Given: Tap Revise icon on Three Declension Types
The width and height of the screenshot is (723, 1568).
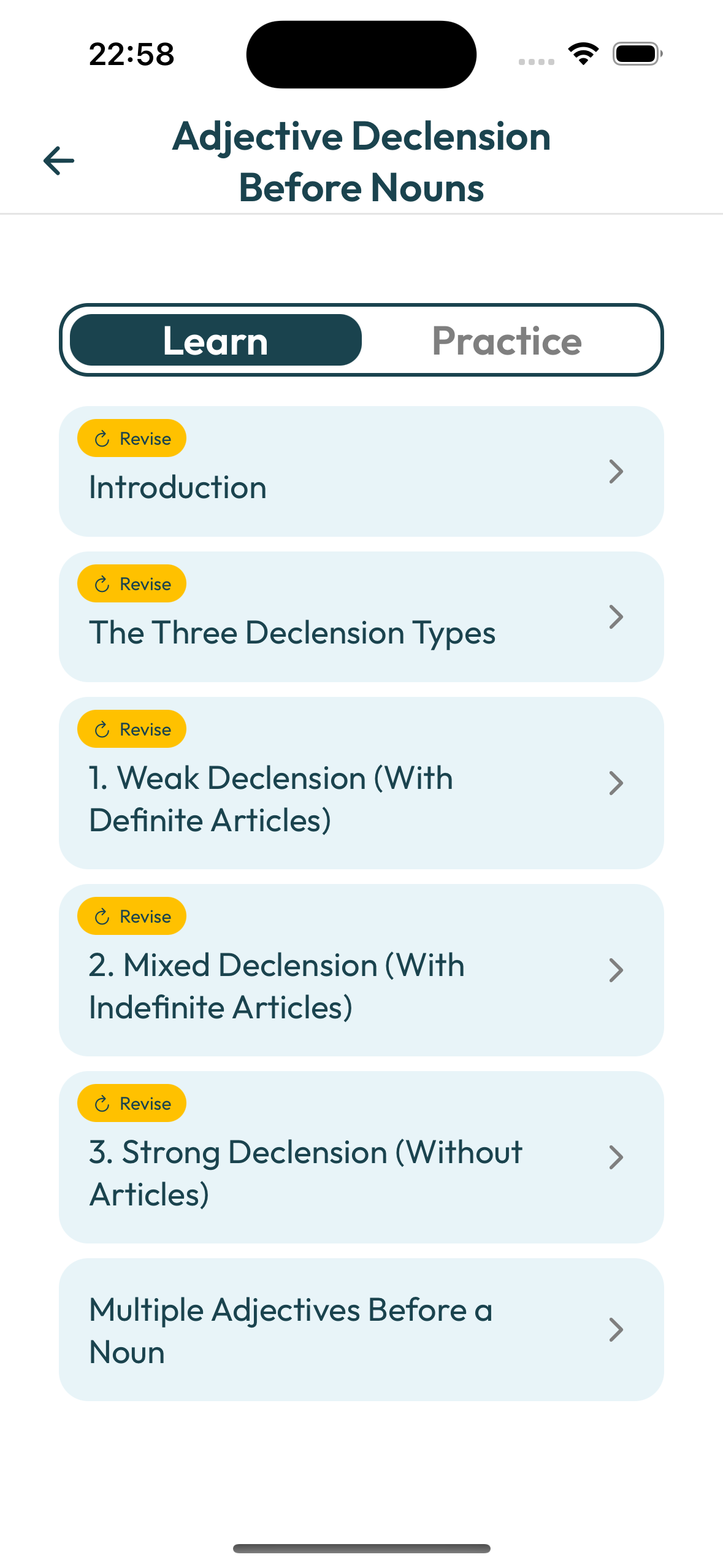Looking at the screenshot, I should coord(102,584).
